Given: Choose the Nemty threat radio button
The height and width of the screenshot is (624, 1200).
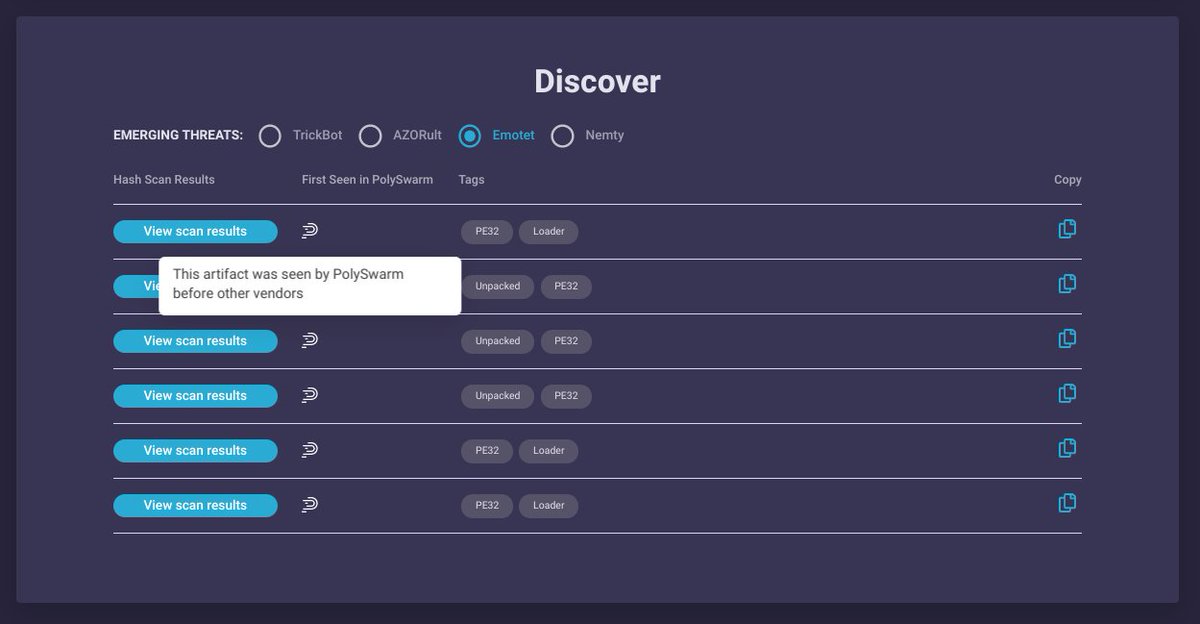Looking at the screenshot, I should [563, 136].
